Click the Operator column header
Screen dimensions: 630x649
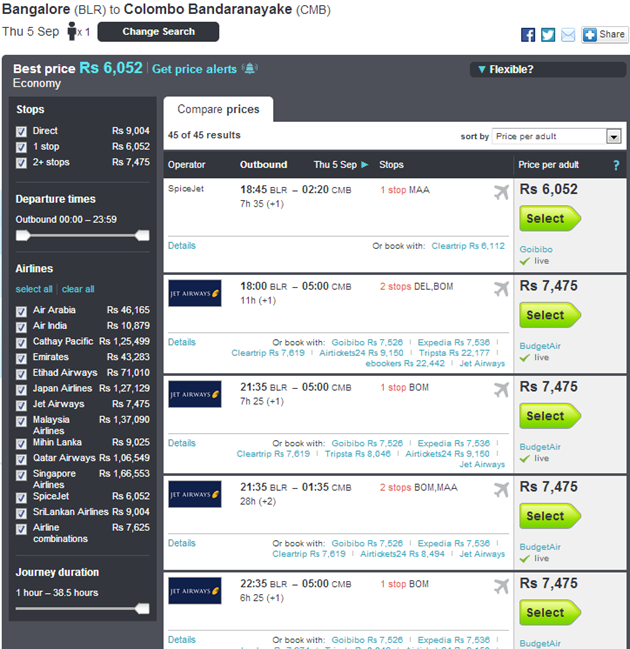(186, 165)
